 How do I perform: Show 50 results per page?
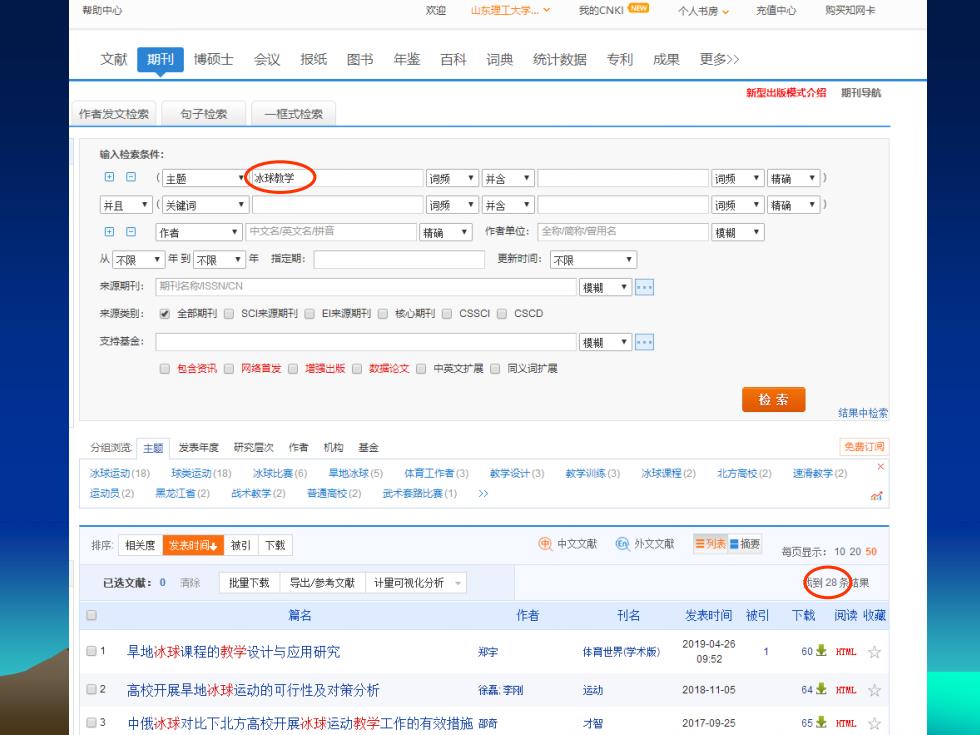coord(871,551)
